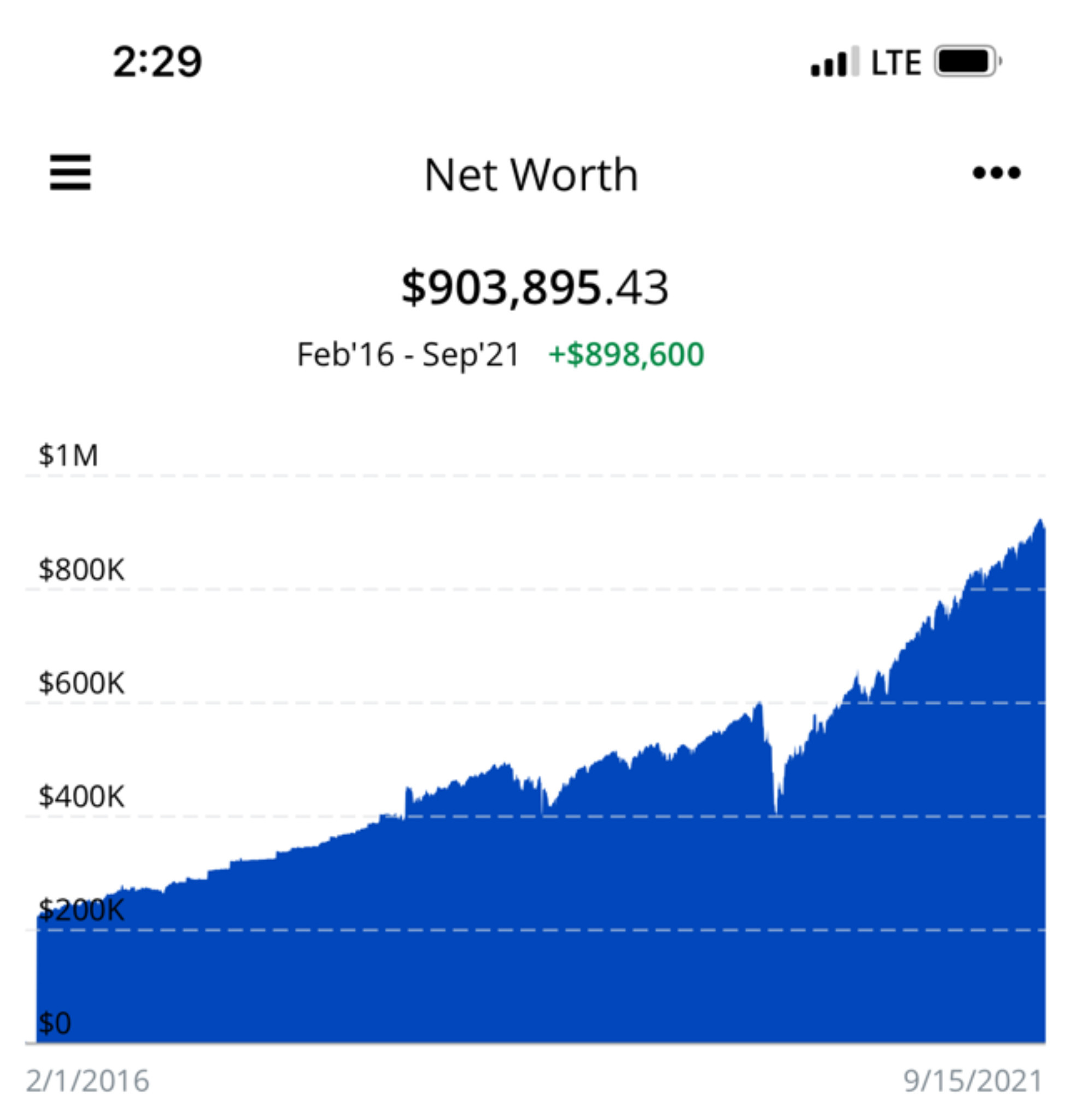Select the $903,895.43 net worth total
The height and width of the screenshot is (1120, 1071).
tap(535, 287)
